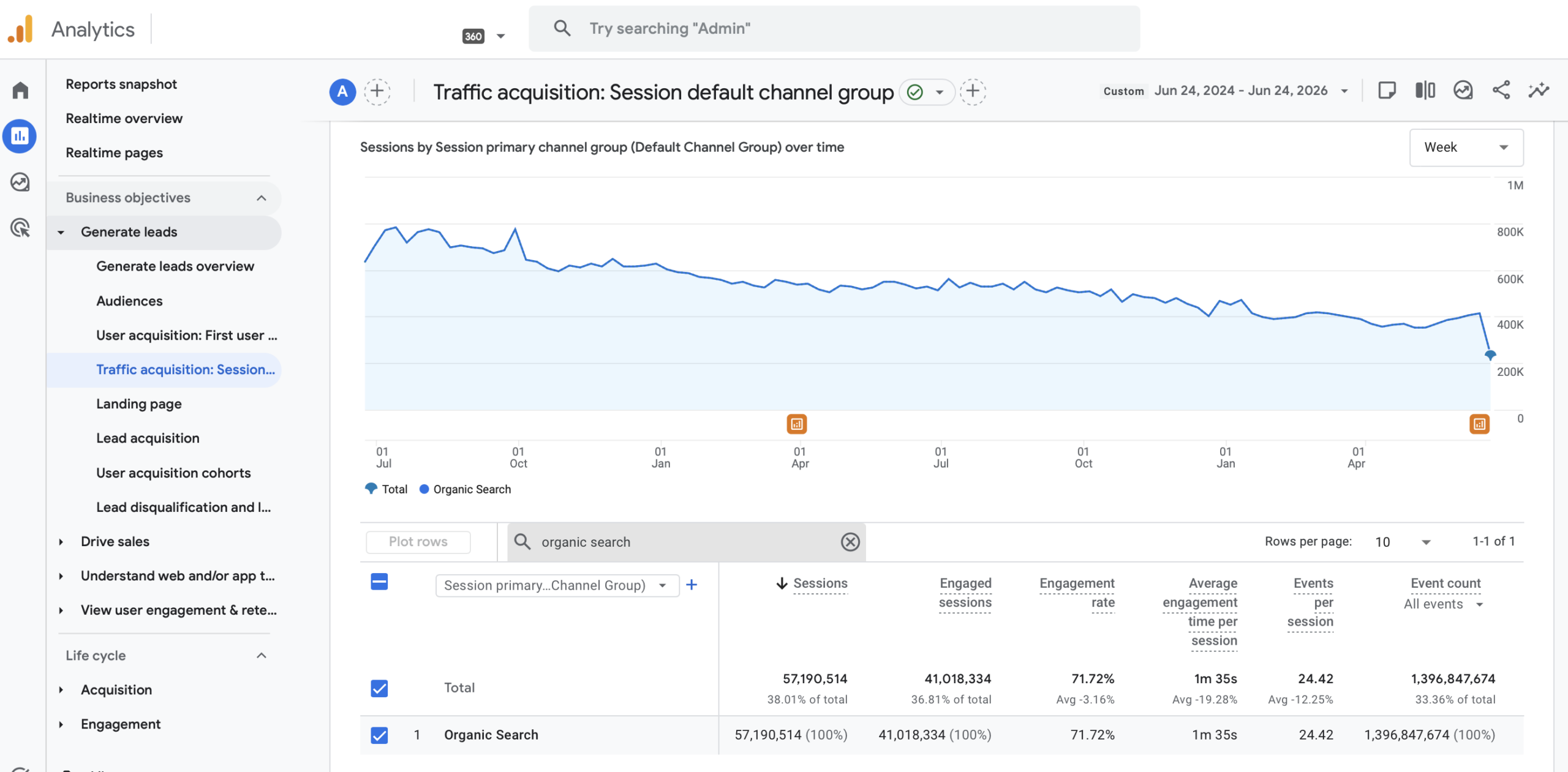Expand the Engagement group
The width and height of the screenshot is (1568, 772).
coord(61,724)
